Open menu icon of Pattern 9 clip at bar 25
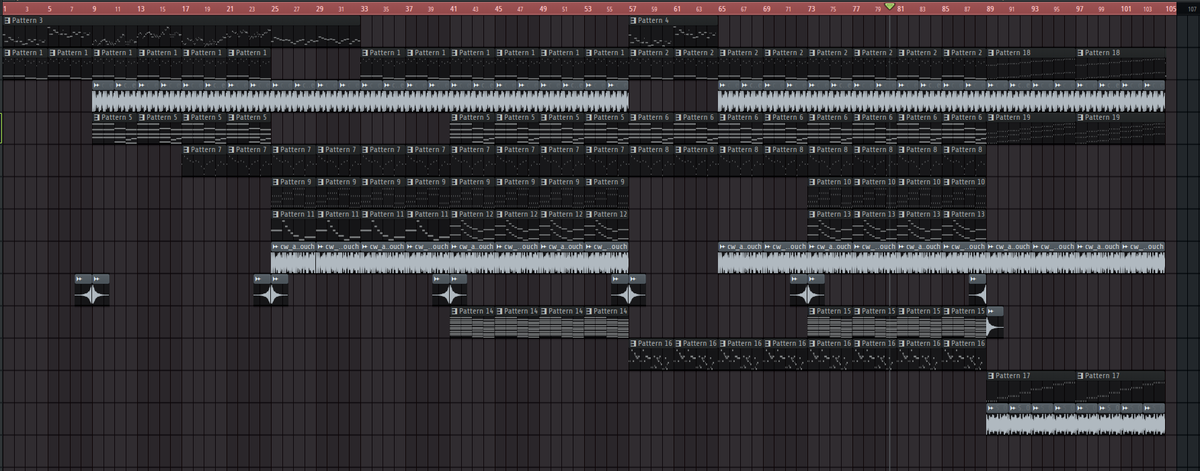The width and height of the screenshot is (1200, 471). click(x=276, y=181)
